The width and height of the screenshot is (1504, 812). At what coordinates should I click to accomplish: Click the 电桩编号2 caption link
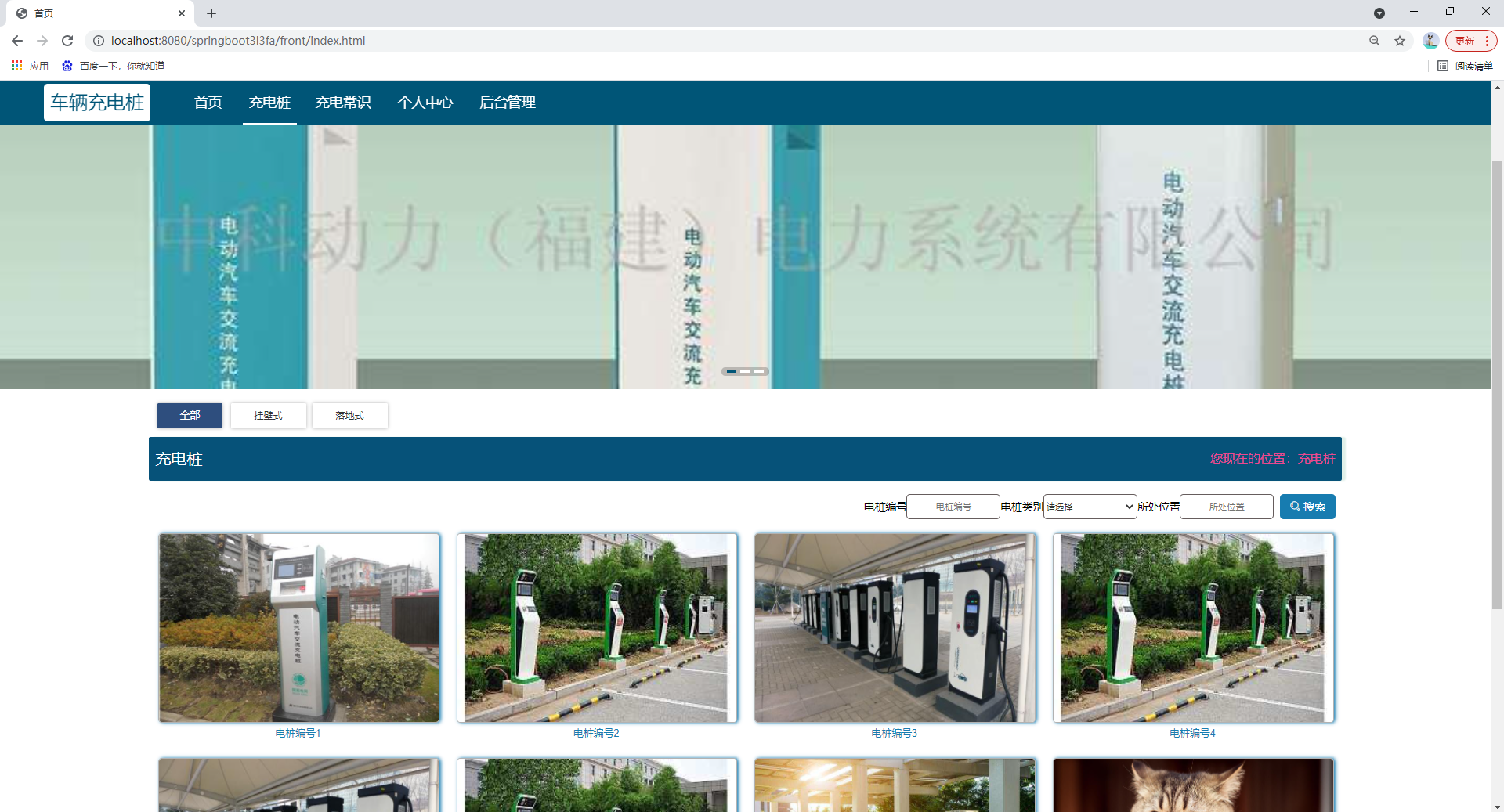596,734
